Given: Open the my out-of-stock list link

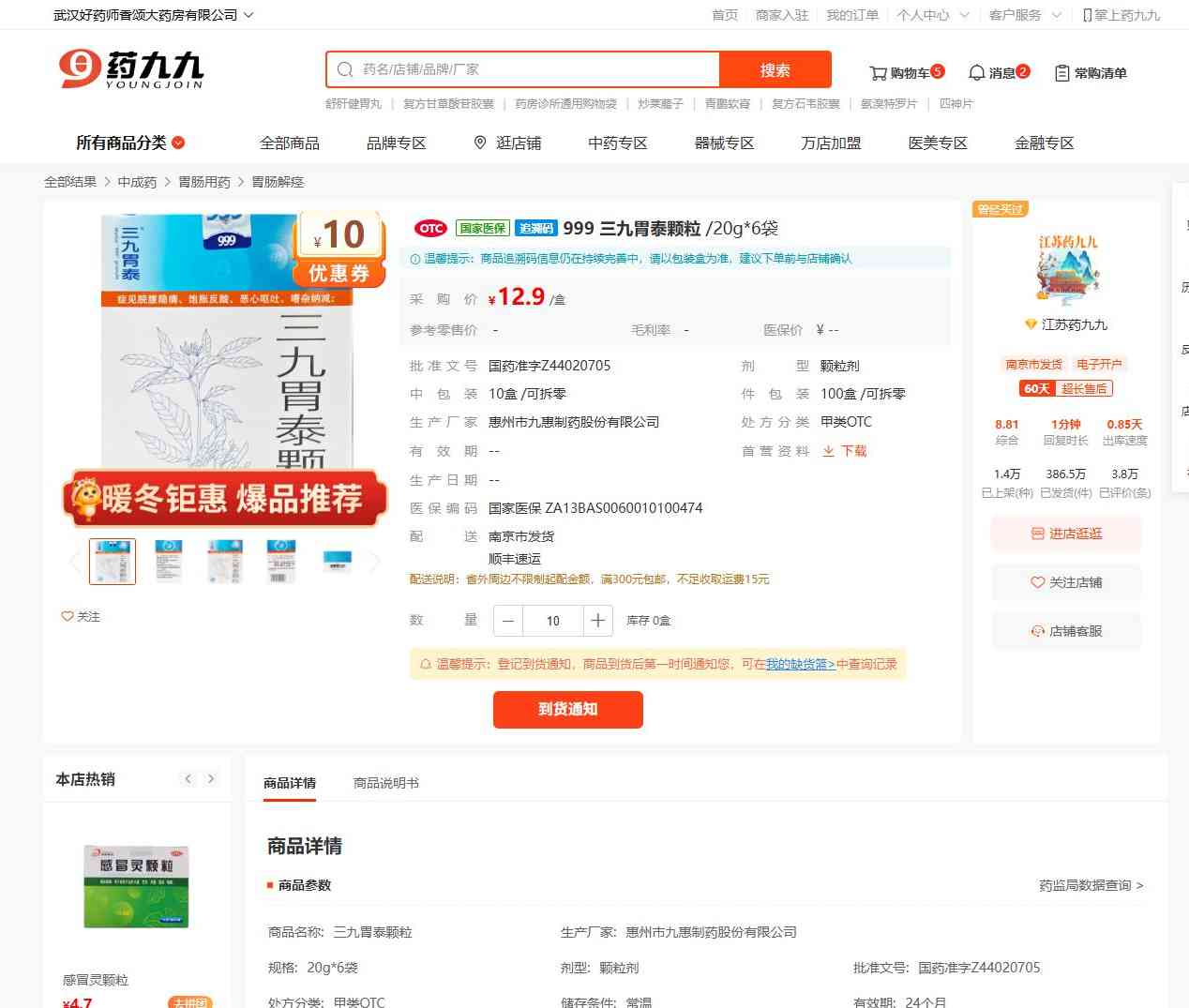Looking at the screenshot, I should [800, 664].
